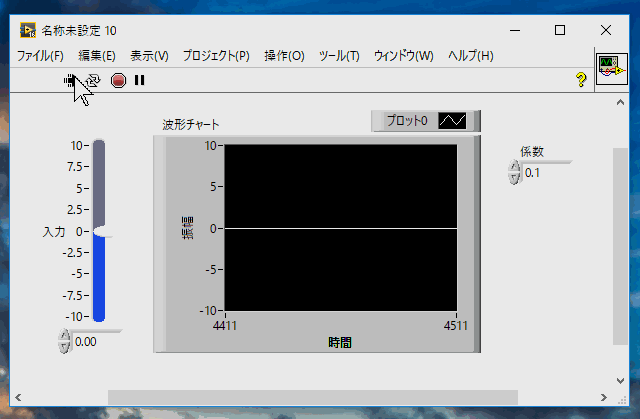Open the 操作(O) menu
The height and width of the screenshot is (419, 640).
click(x=284, y=55)
